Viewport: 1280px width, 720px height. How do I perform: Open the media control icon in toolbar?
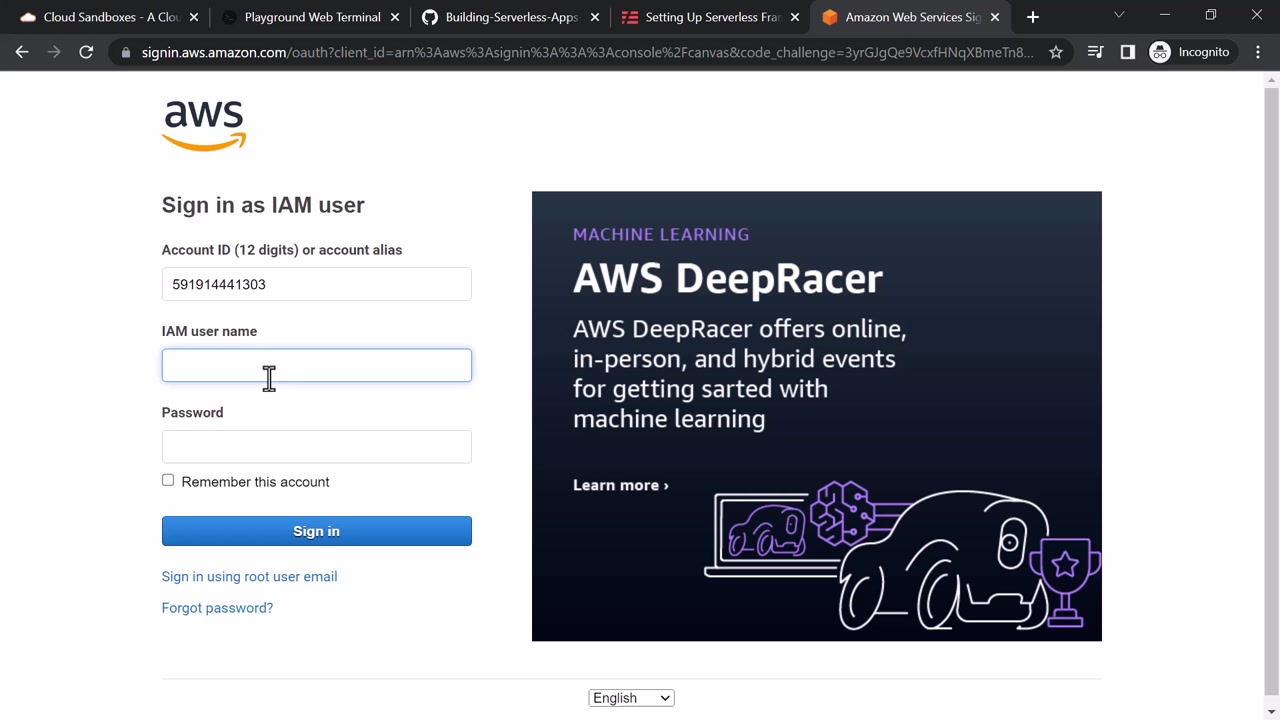tap(1095, 52)
